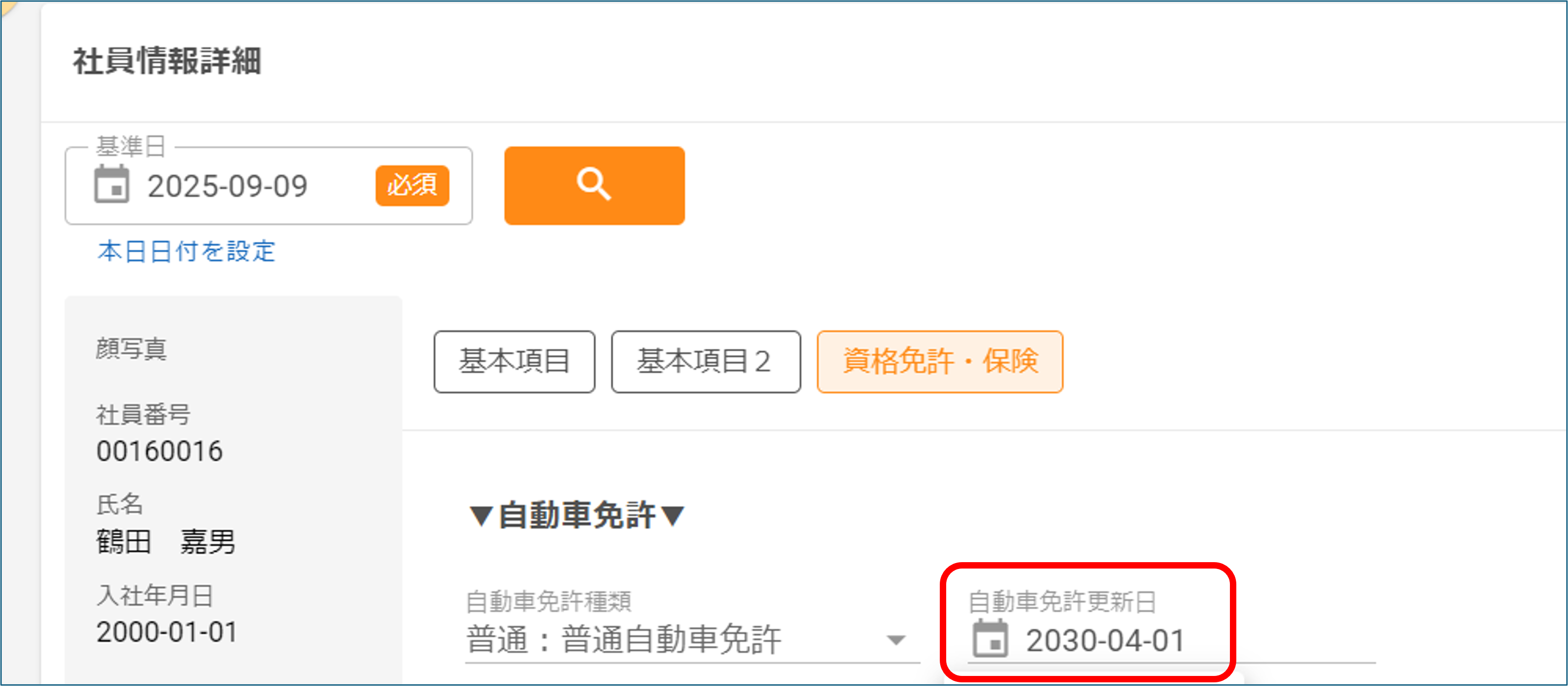Click the 自動車免許更新日 field label
Screen dimensions: 1568x686
pyautogui.click(x=1062, y=601)
